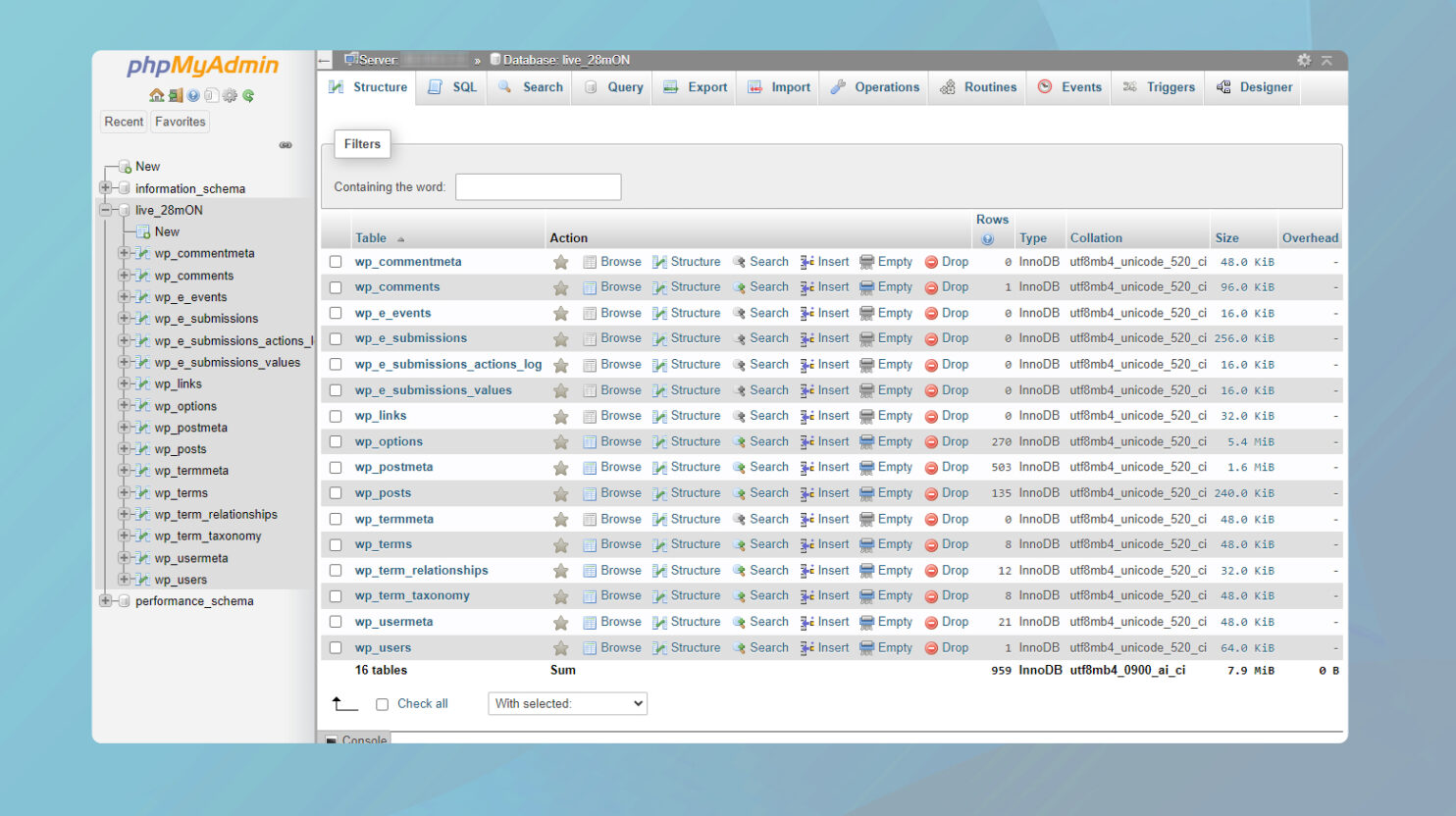This screenshot has height=816, width=1456.
Task: Open the With selected dropdown
Action: 567,703
